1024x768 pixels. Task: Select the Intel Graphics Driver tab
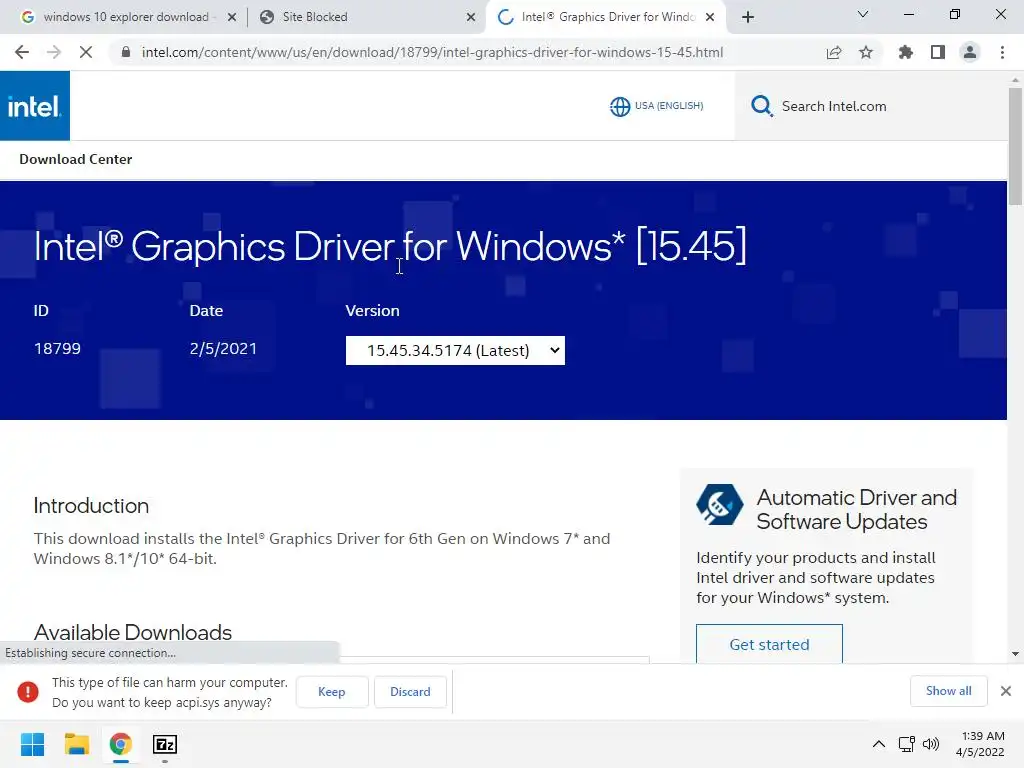click(x=607, y=17)
